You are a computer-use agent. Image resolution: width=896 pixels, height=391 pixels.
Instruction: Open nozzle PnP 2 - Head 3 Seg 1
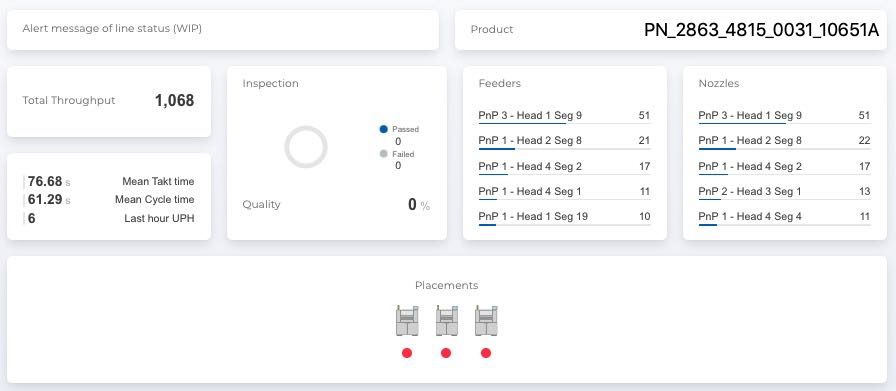[785, 192]
